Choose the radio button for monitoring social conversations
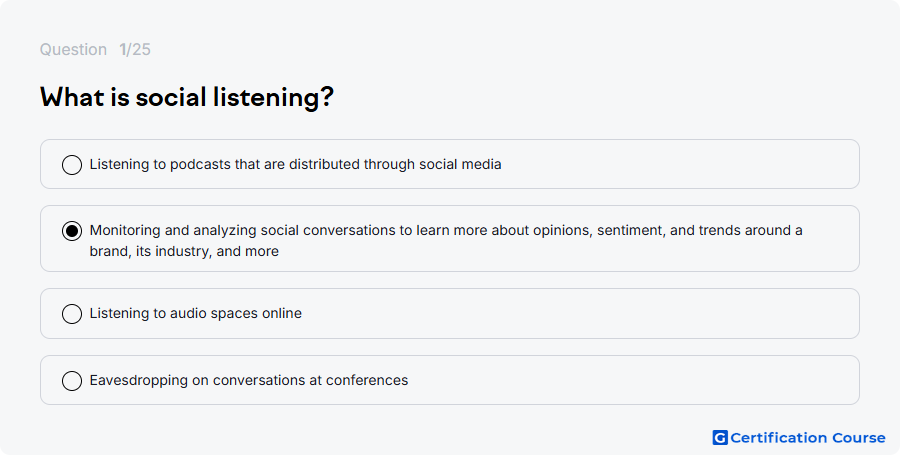 (x=72, y=231)
